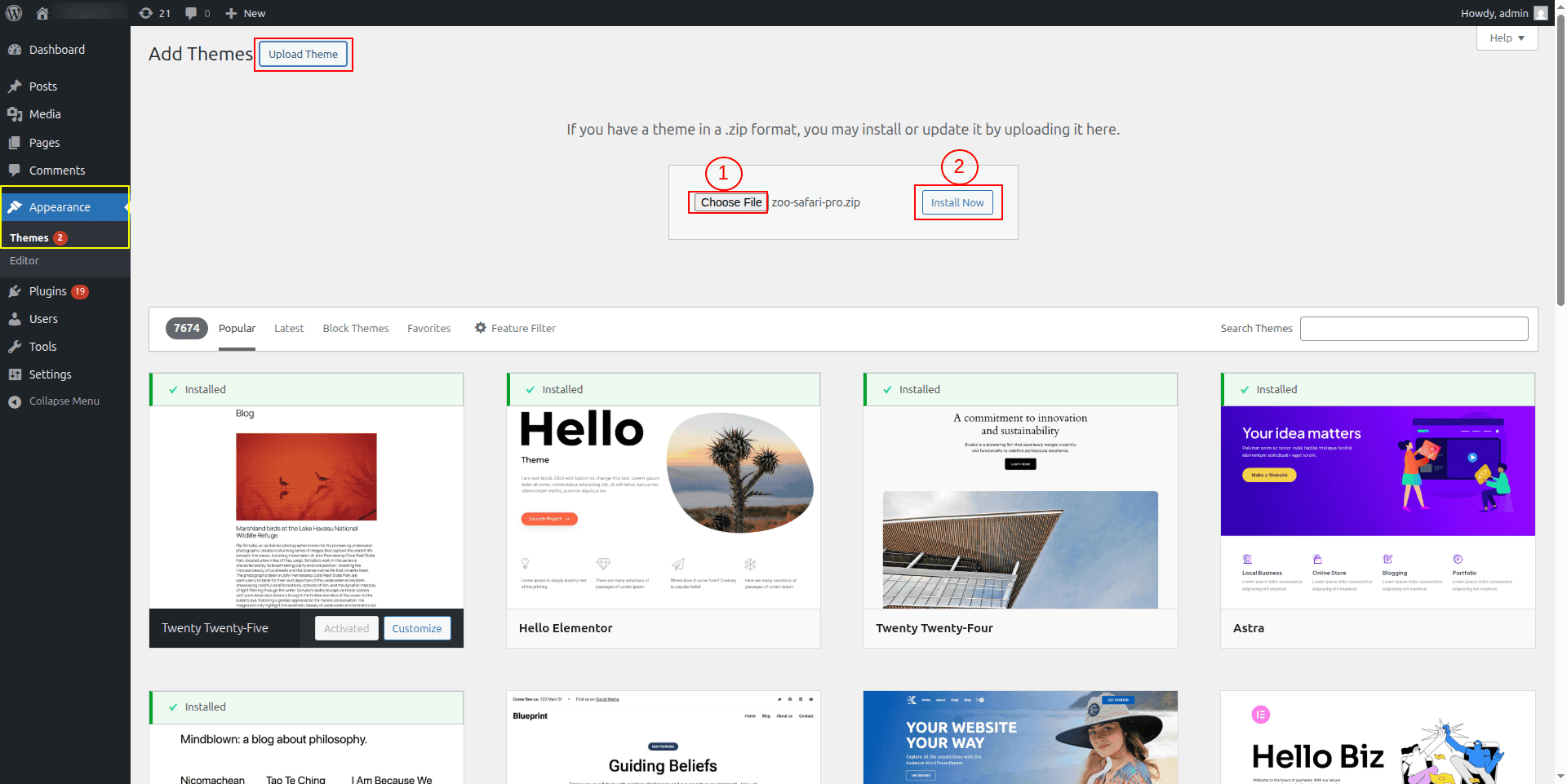Click the Search Themes input field
Viewport: 1567px width, 784px height.
1414,329
